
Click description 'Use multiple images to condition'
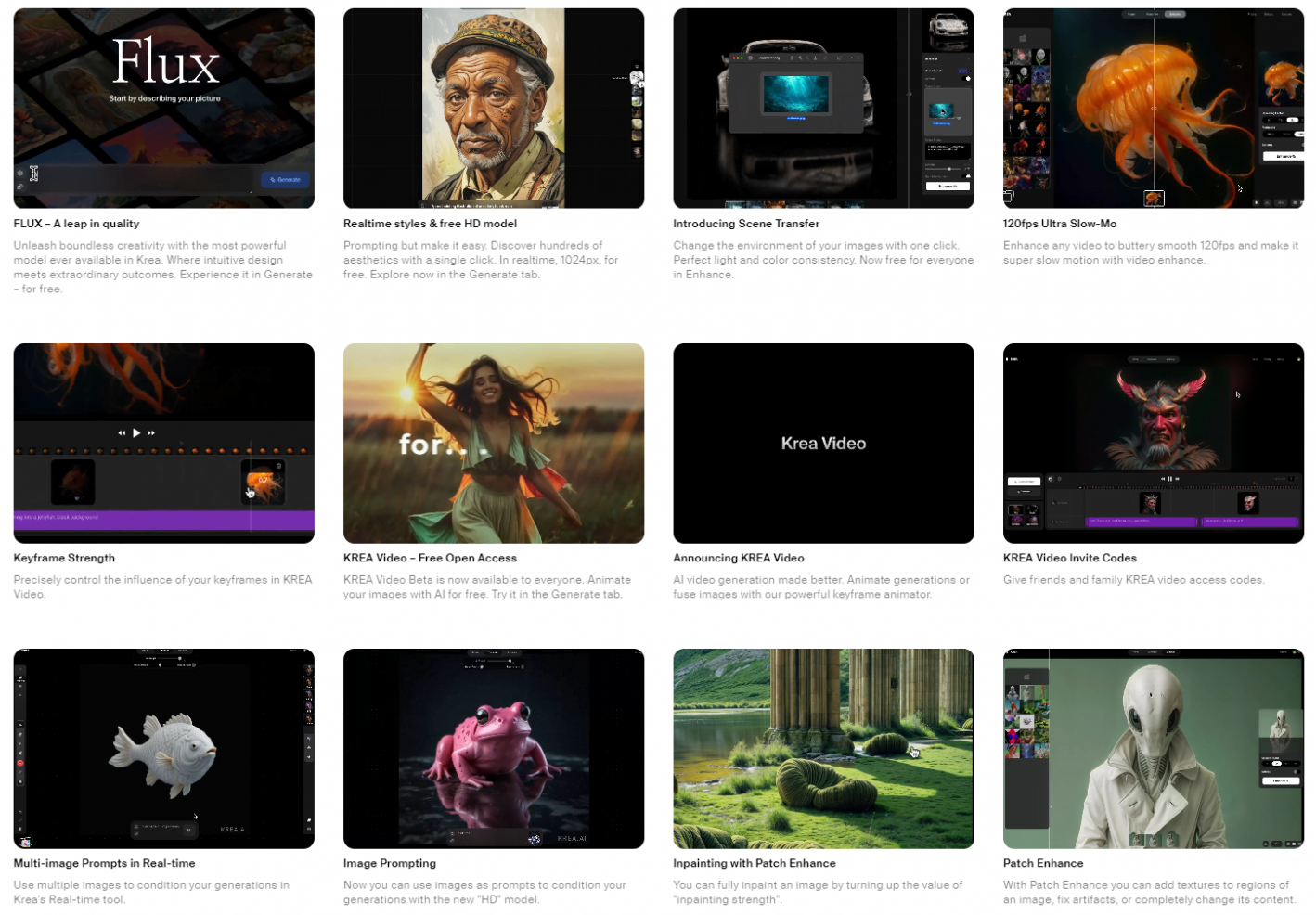[151, 892]
